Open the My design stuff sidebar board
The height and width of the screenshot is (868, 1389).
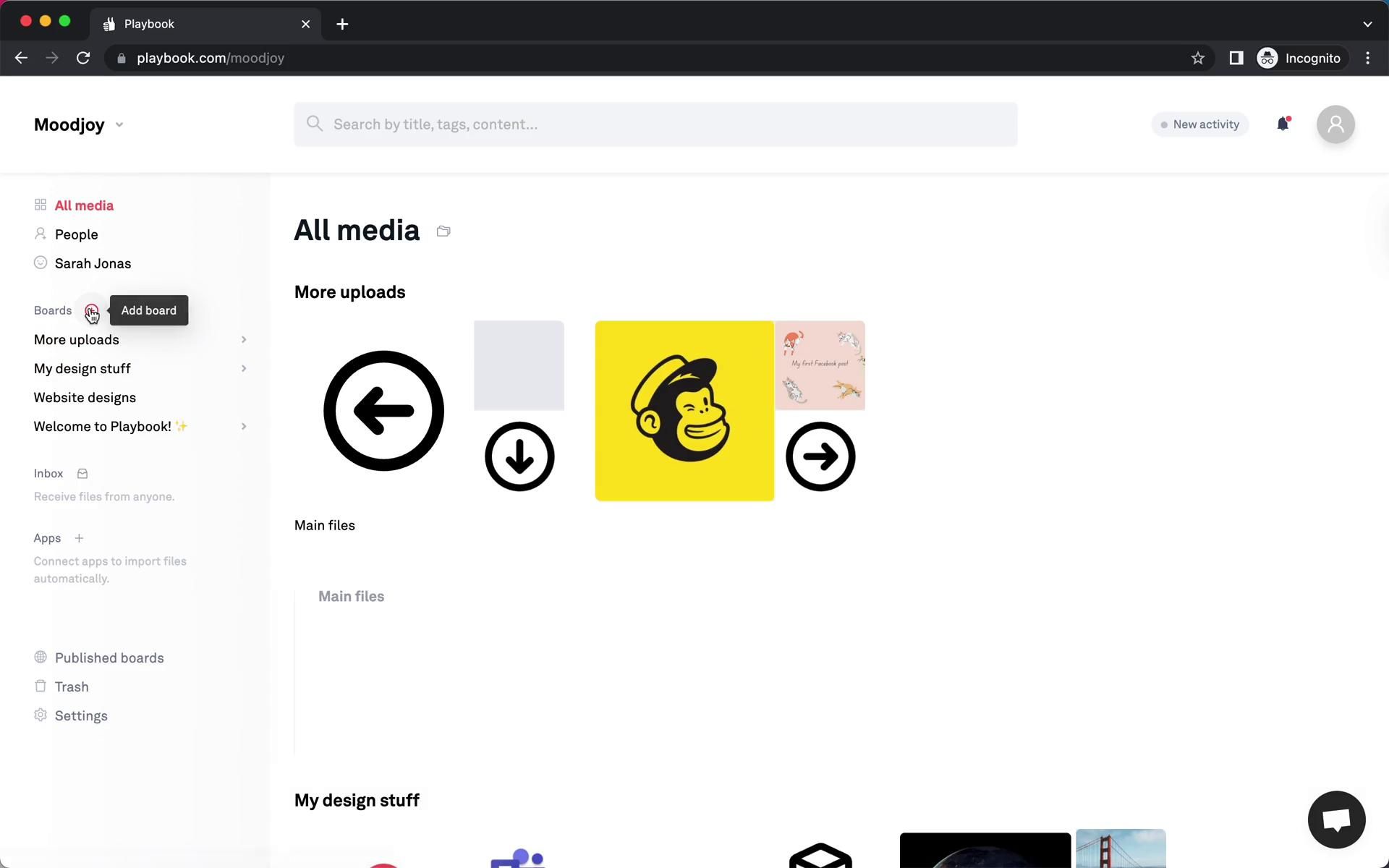point(82,369)
